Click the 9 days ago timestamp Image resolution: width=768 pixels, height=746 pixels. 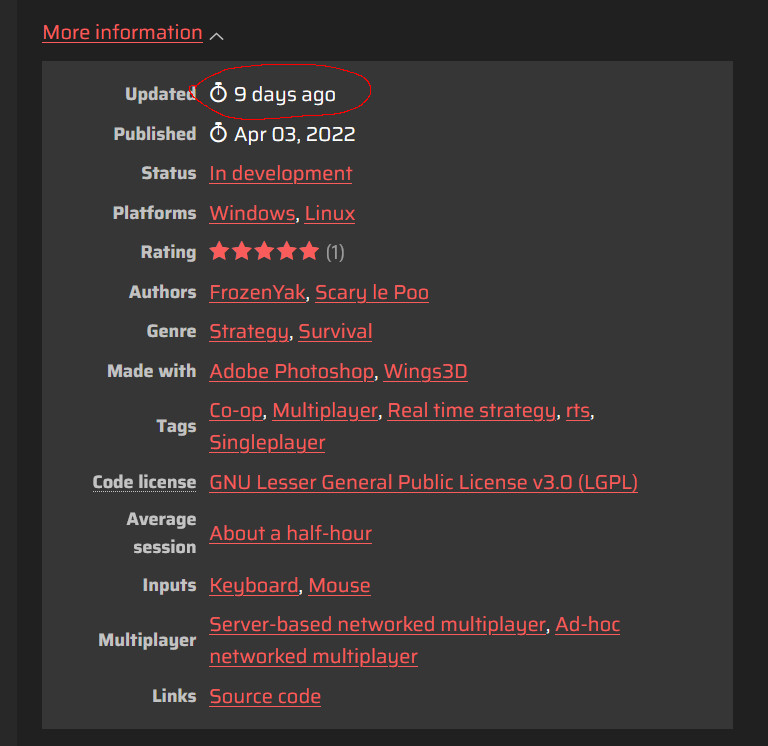click(x=285, y=94)
